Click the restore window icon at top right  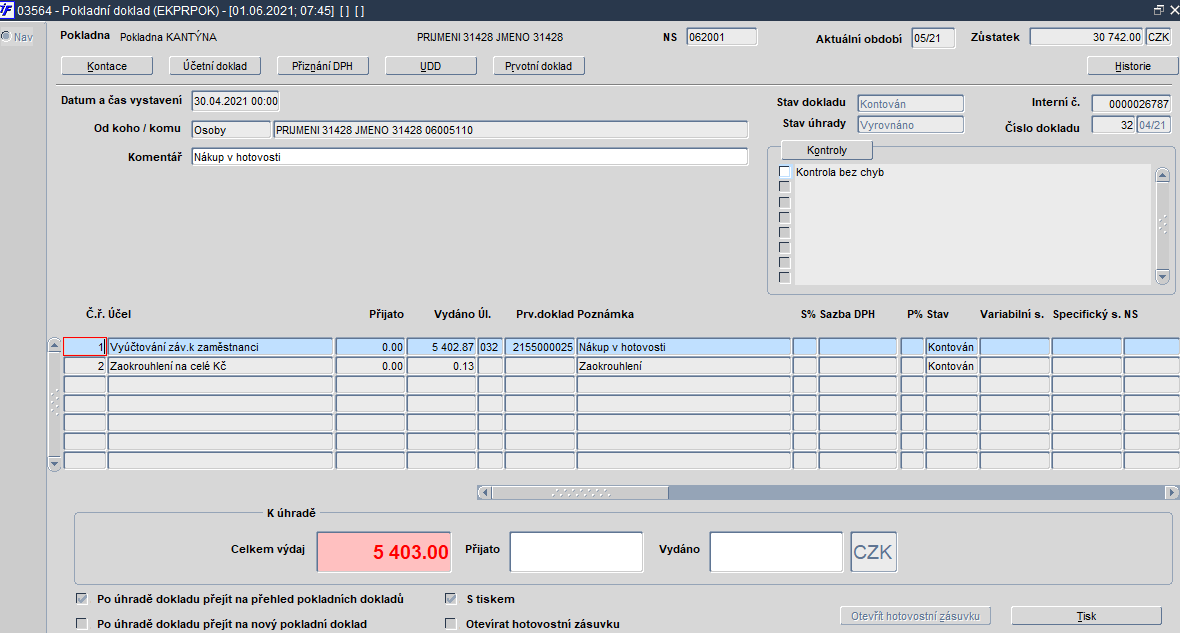pos(1158,10)
